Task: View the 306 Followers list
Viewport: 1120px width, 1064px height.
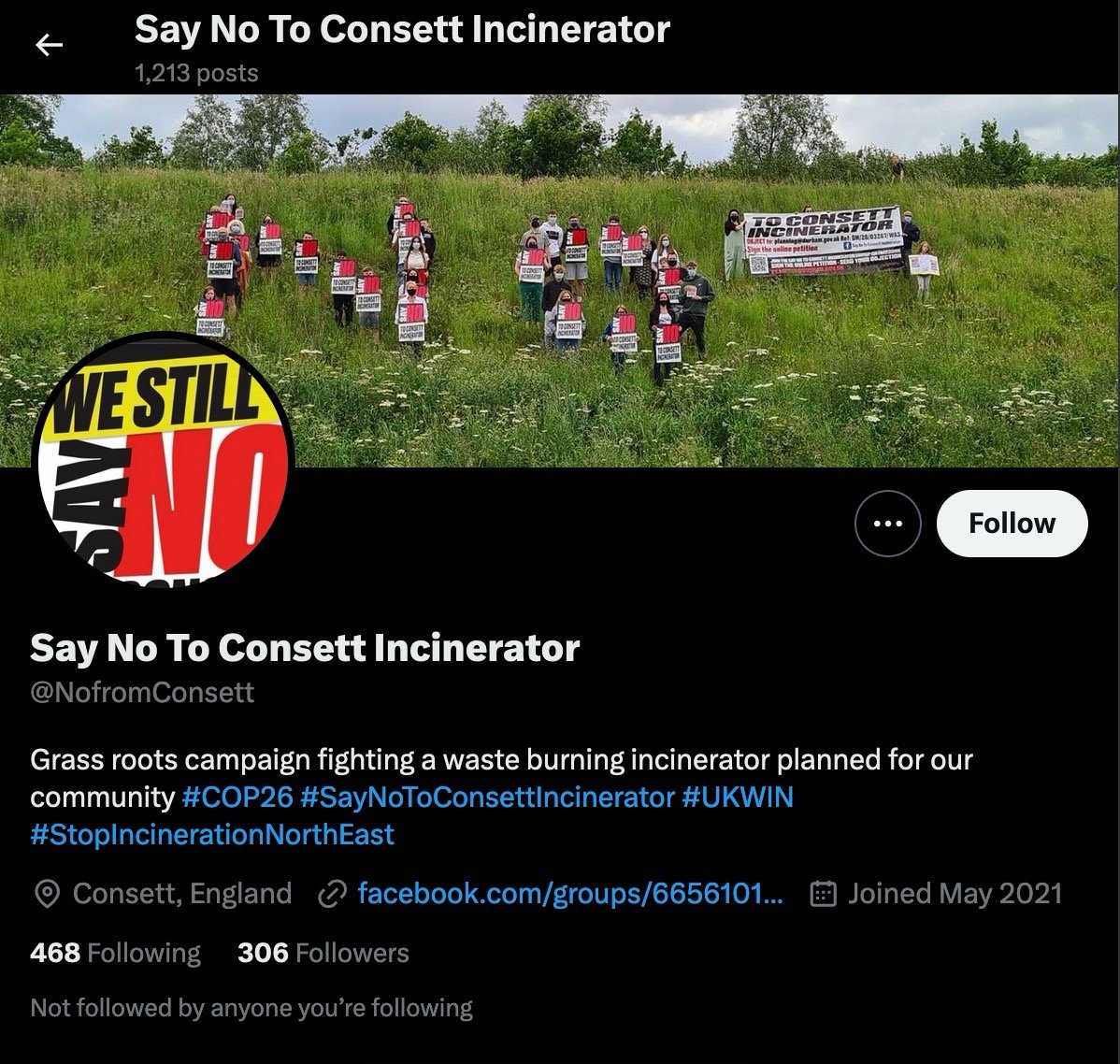Action: pyautogui.click(x=323, y=953)
